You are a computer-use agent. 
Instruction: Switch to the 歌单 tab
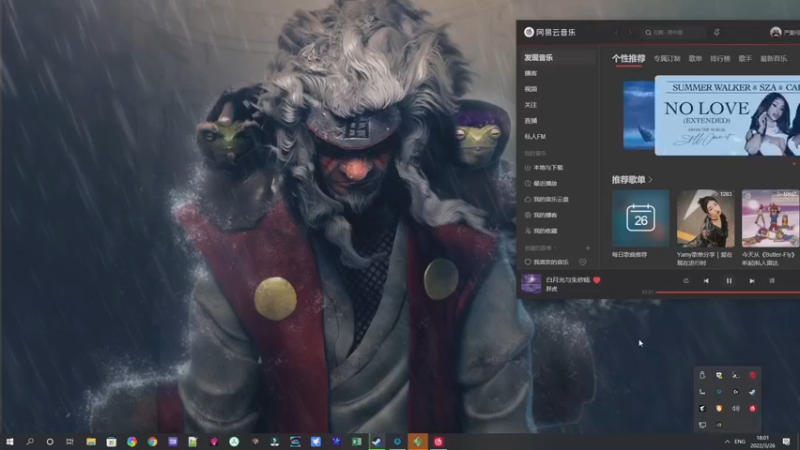695,59
